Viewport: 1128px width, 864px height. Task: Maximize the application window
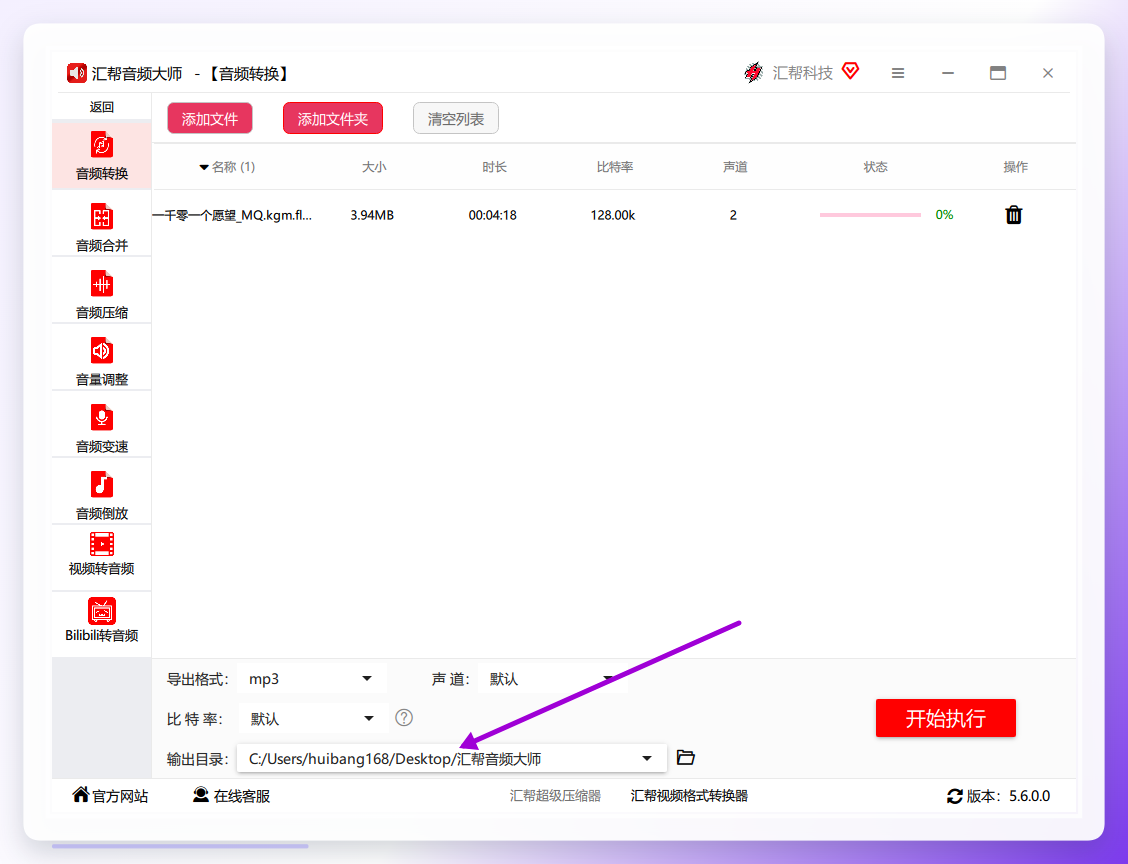[x=998, y=73]
